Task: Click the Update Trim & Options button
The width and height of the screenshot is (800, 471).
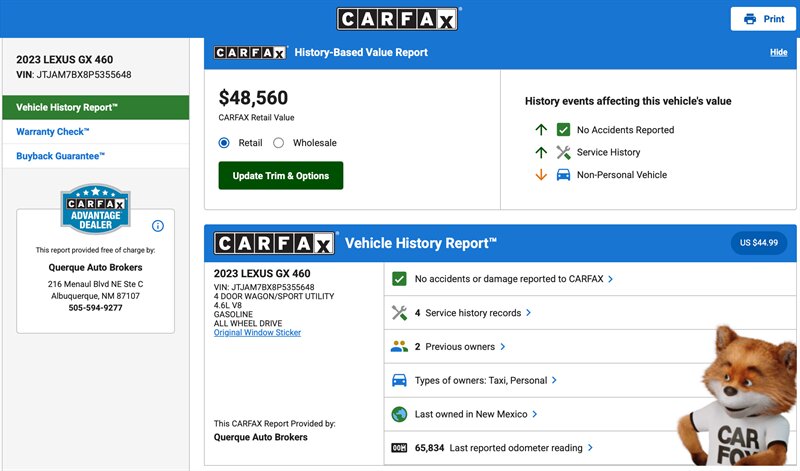Action: point(280,176)
